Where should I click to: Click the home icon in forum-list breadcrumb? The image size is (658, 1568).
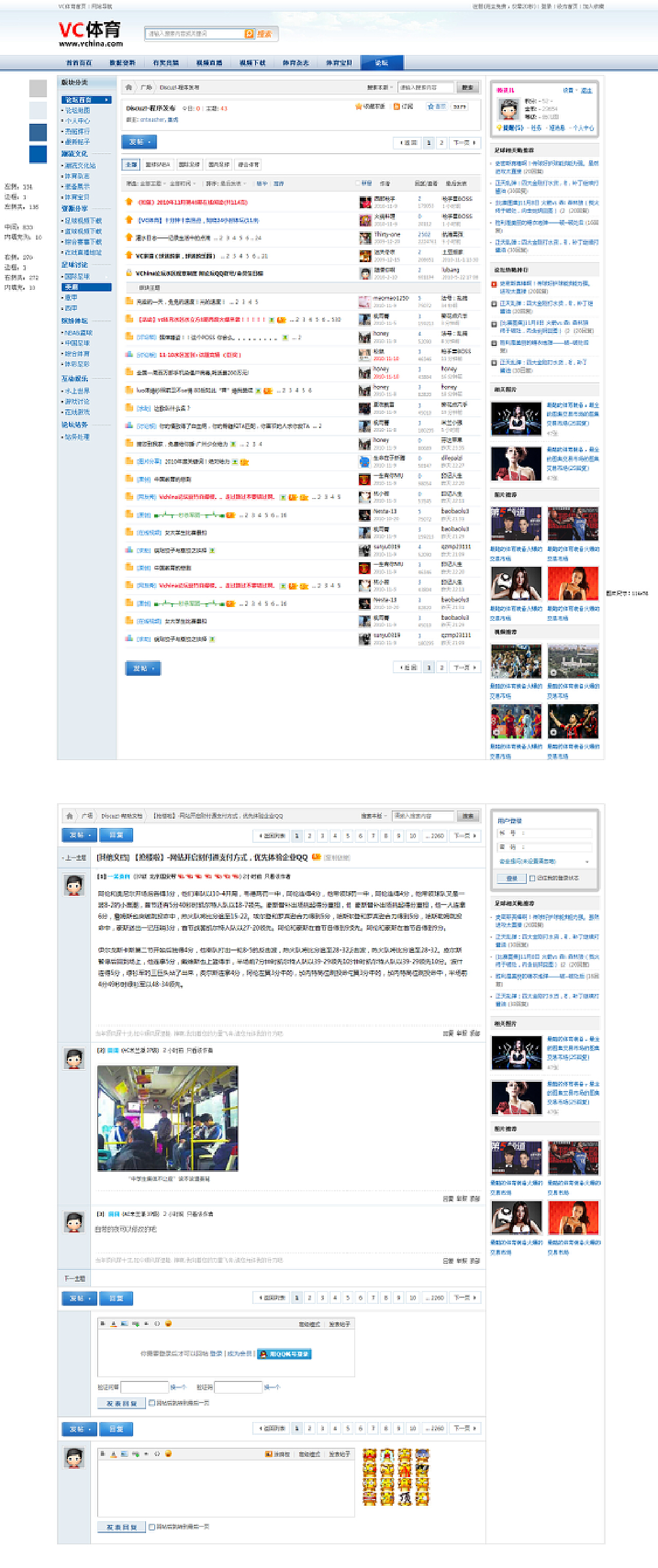coord(129,88)
